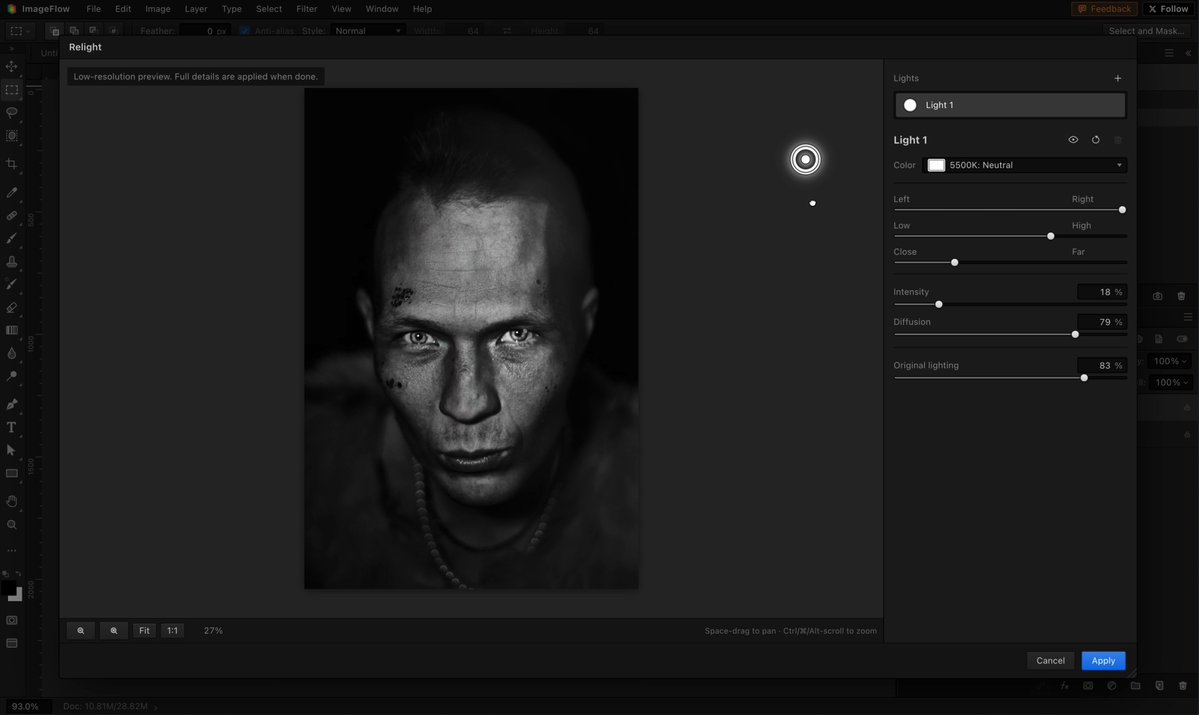The image size is (1199, 715).
Task: Select the Move tool in the toolbar
Action: click(x=11, y=67)
